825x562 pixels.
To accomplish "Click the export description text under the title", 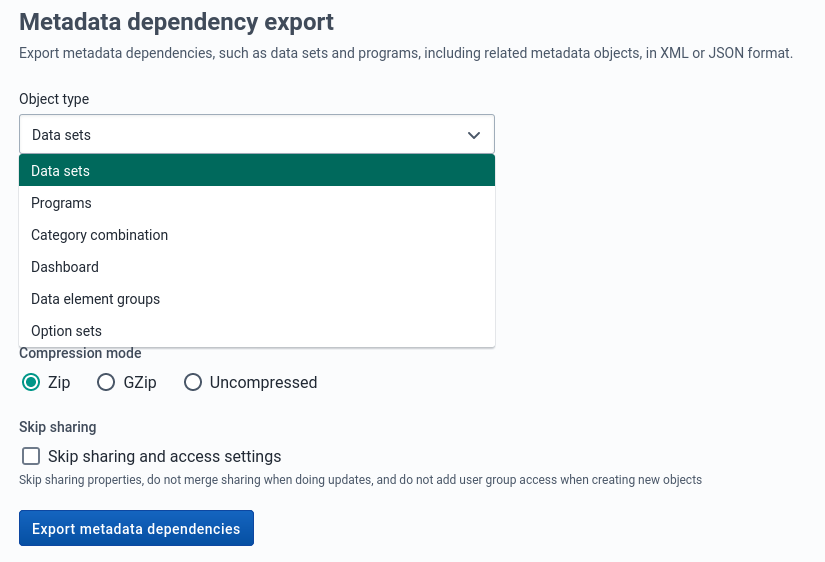I will pos(405,53).
